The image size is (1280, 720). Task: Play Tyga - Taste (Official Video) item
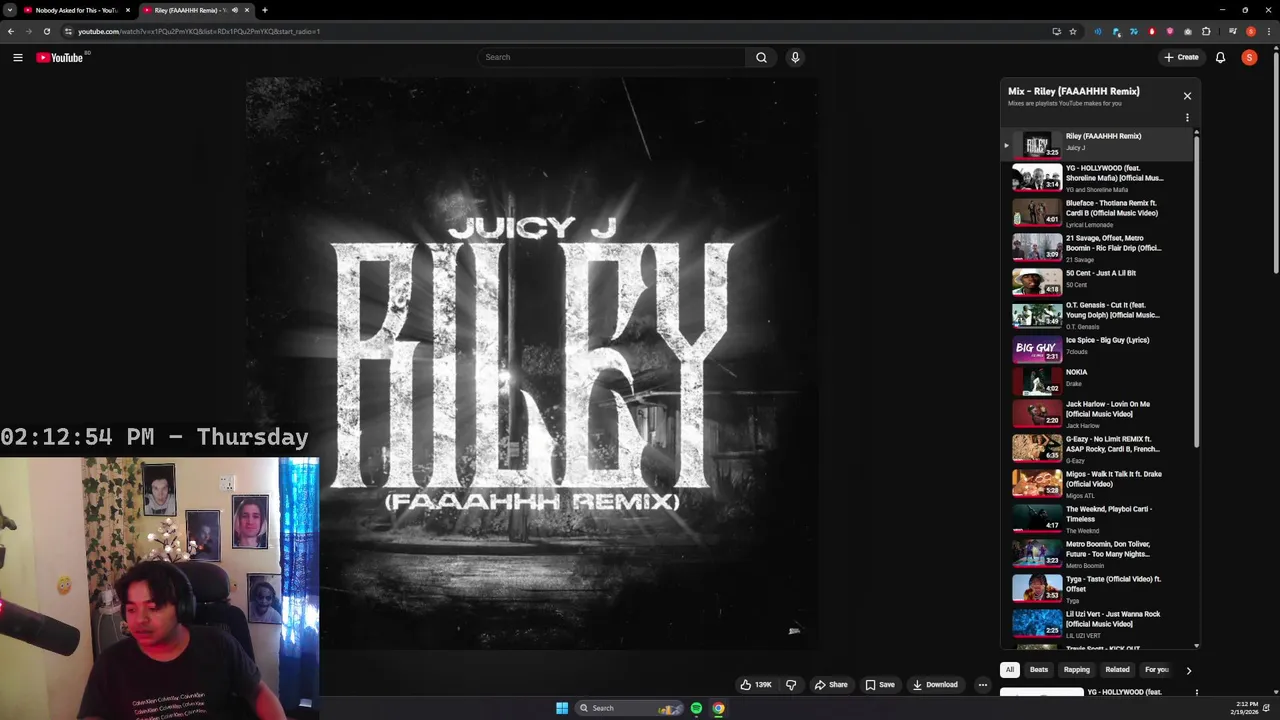point(1097,589)
